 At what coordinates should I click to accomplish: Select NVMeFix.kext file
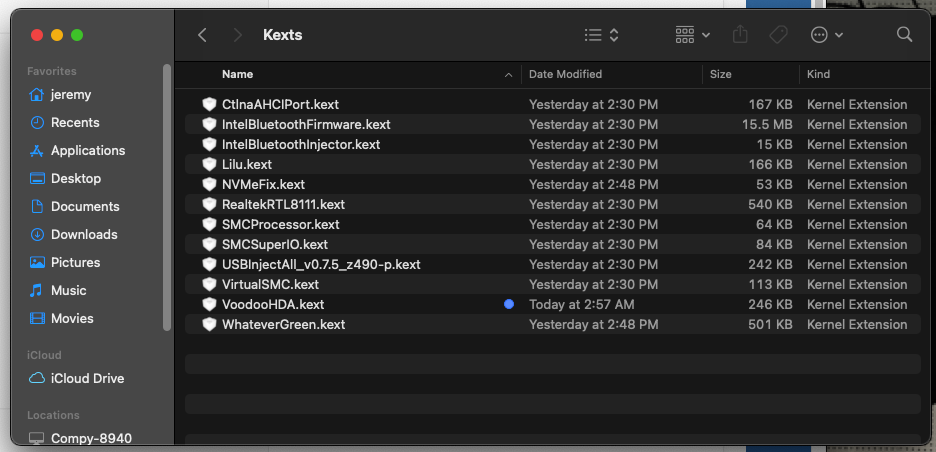[552, 185]
